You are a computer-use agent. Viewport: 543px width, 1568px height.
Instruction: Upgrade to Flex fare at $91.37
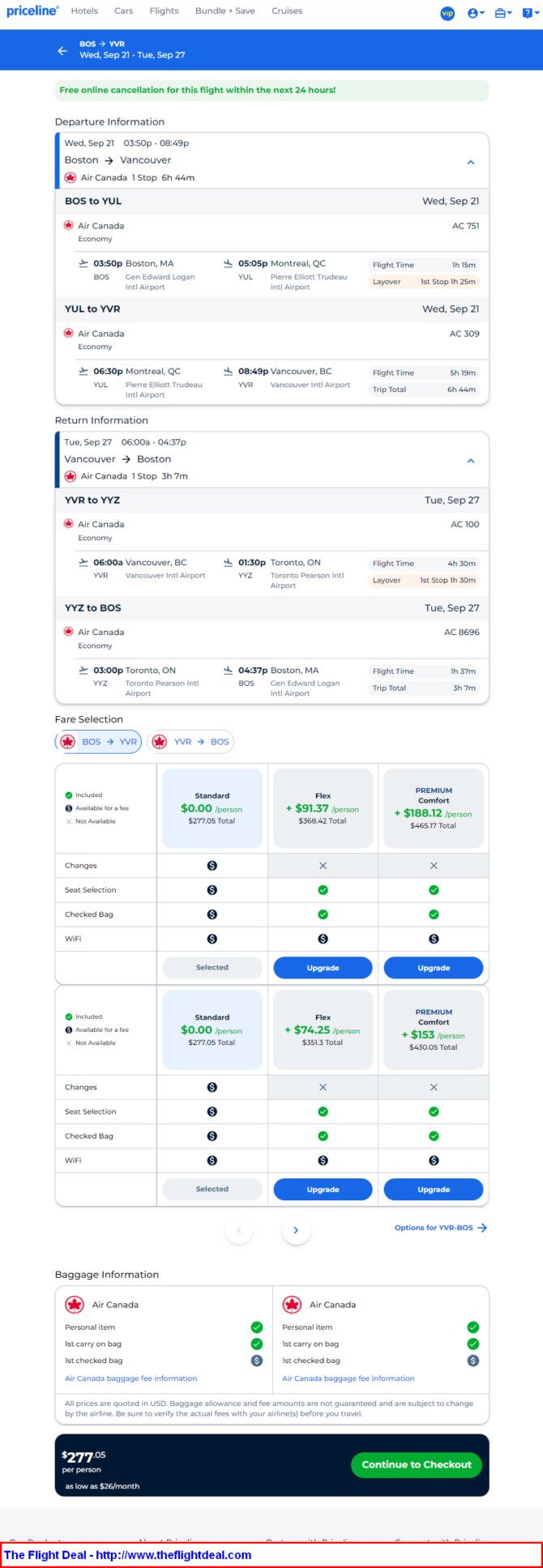[x=323, y=968]
